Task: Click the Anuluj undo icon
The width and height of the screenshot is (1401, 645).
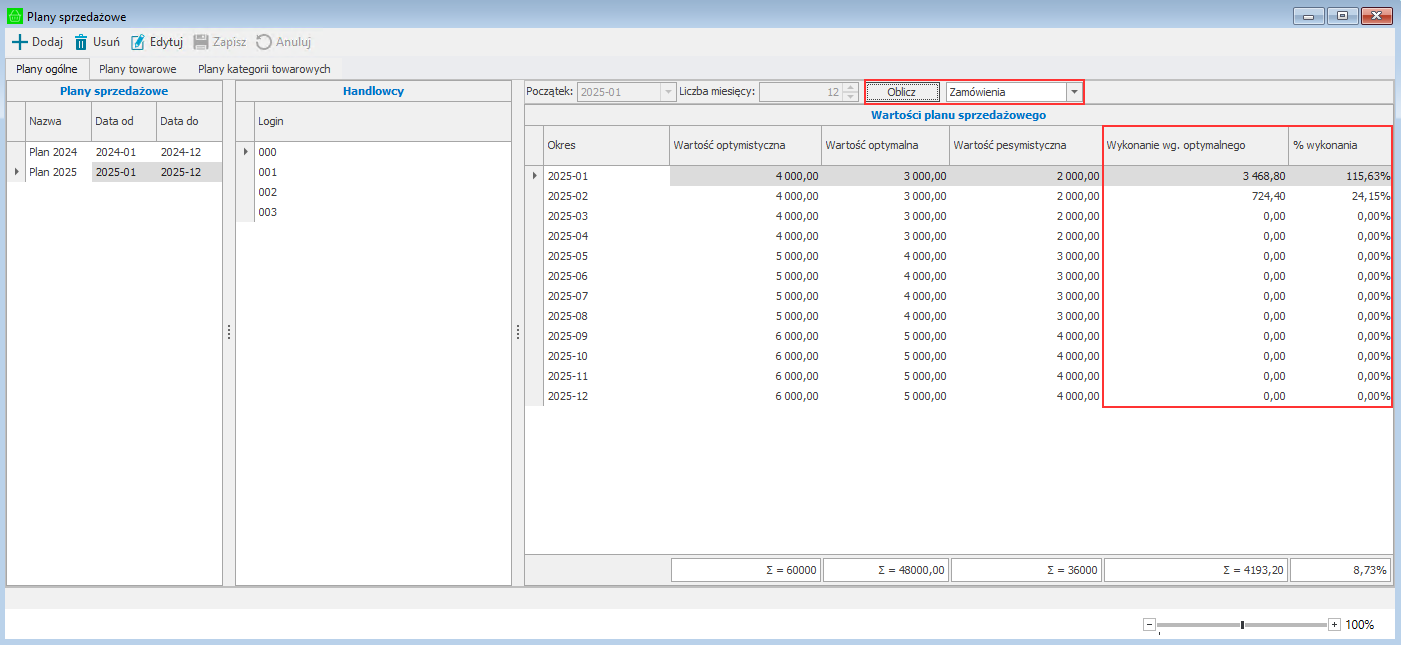Action: pos(264,42)
